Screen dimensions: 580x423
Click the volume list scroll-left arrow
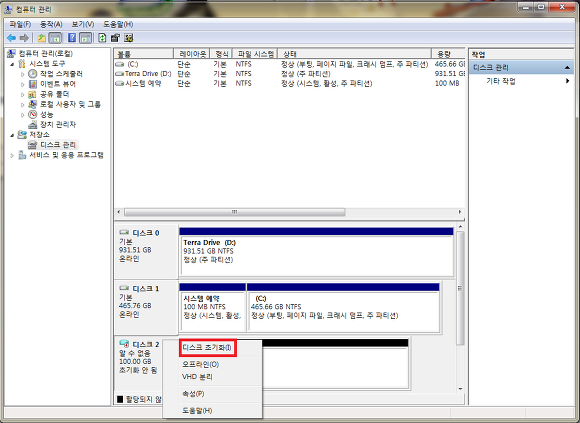coord(119,212)
